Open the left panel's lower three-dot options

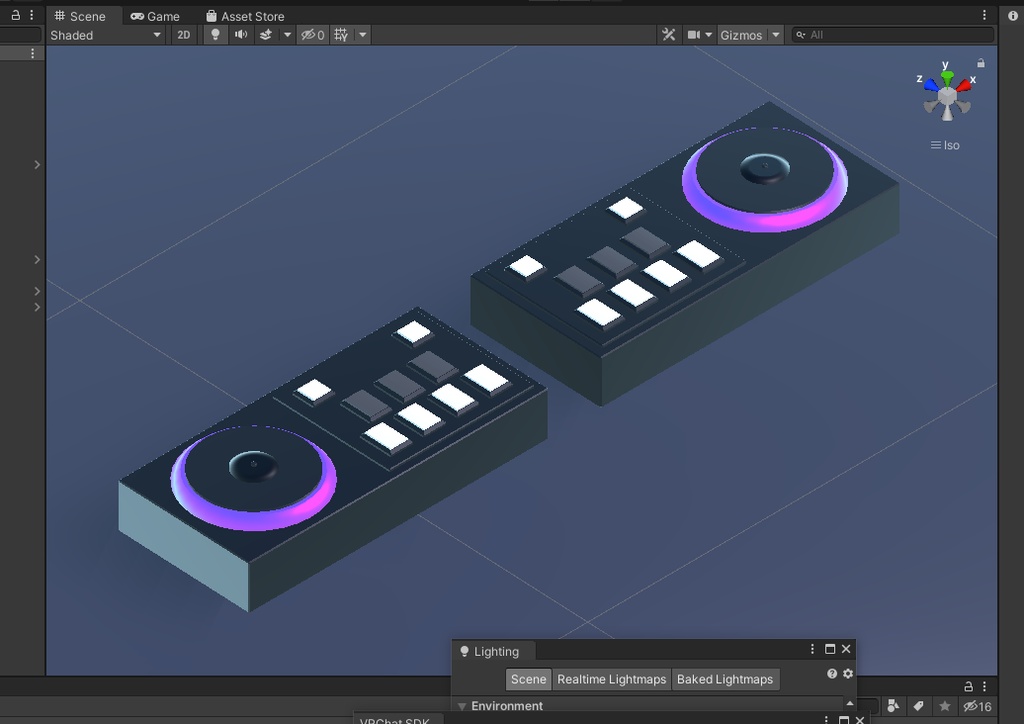click(x=33, y=54)
